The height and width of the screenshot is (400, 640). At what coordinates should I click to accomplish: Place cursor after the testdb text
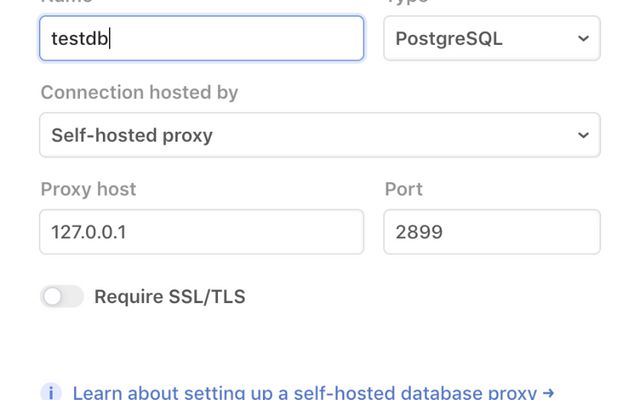pos(112,39)
